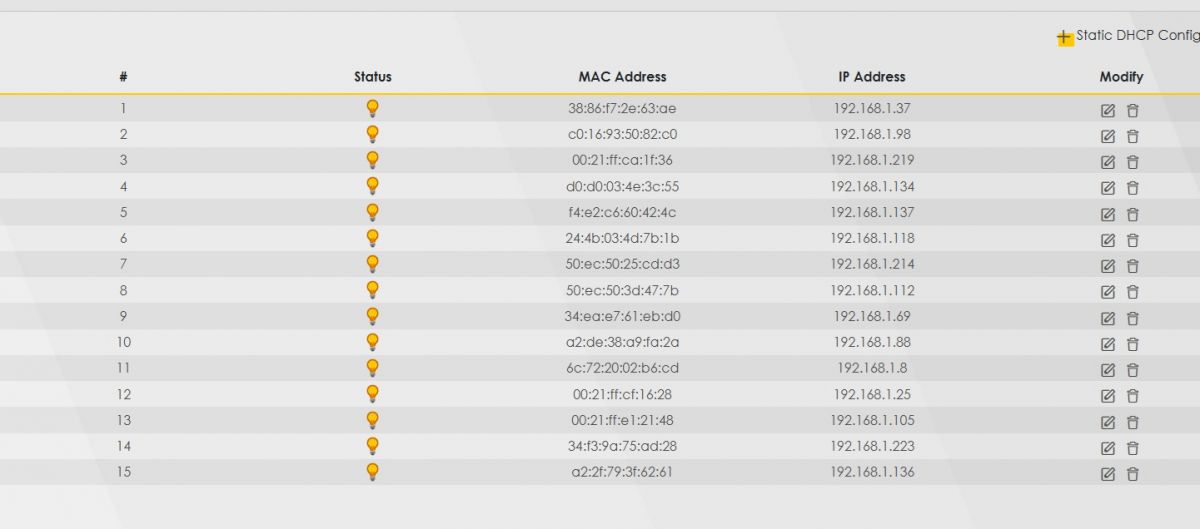Image resolution: width=1200 pixels, height=529 pixels.
Task: Toggle status bulb for row 15
Action: 373,472
